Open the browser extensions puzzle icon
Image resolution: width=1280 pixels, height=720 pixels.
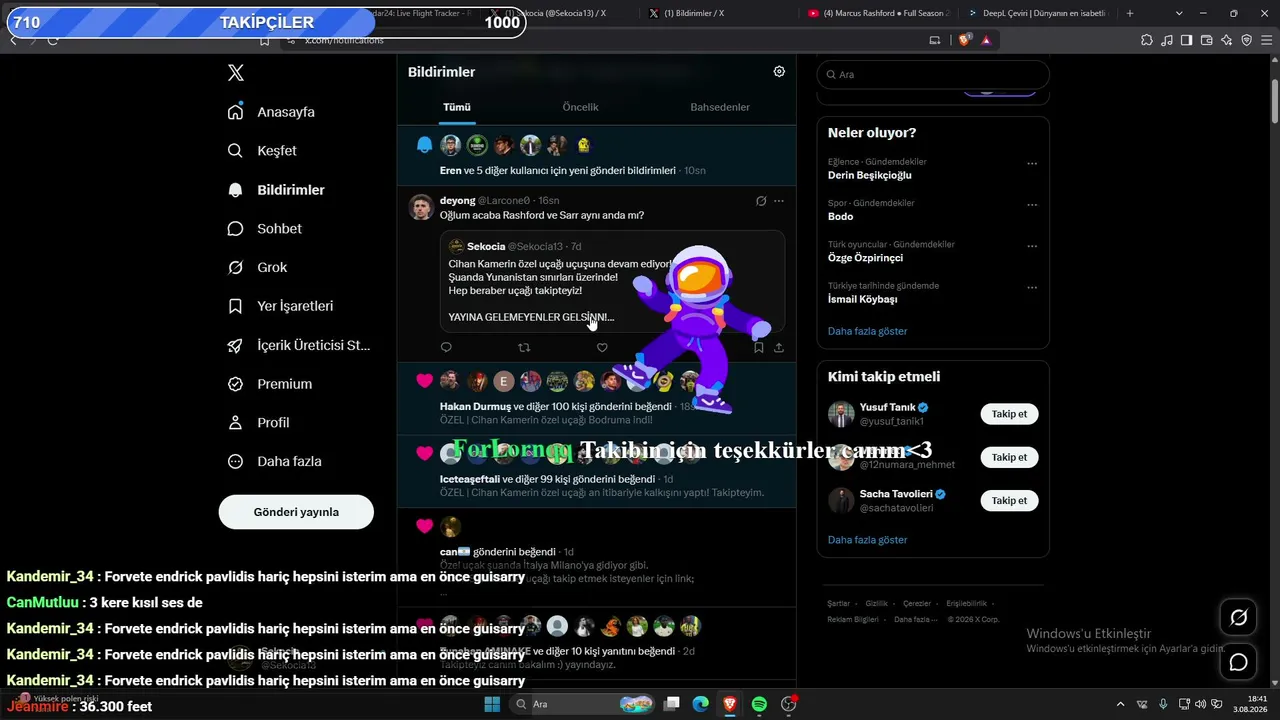pyautogui.click(x=1147, y=40)
